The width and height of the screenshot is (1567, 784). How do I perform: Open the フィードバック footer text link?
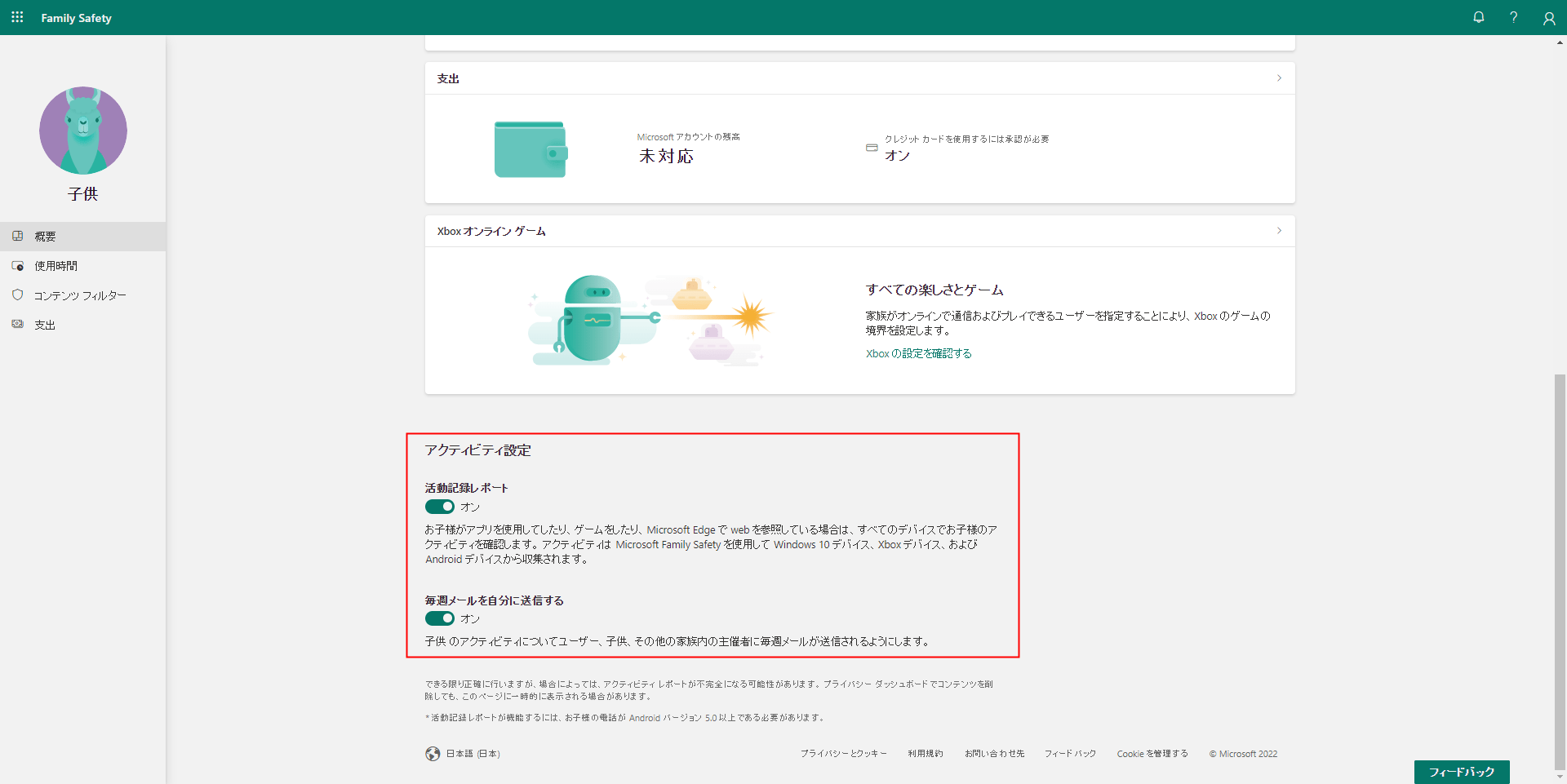point(1070,754)
